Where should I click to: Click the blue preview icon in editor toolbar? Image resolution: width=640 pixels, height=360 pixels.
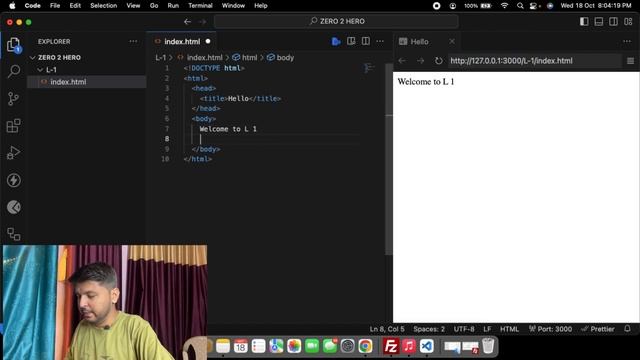[336, 41]
